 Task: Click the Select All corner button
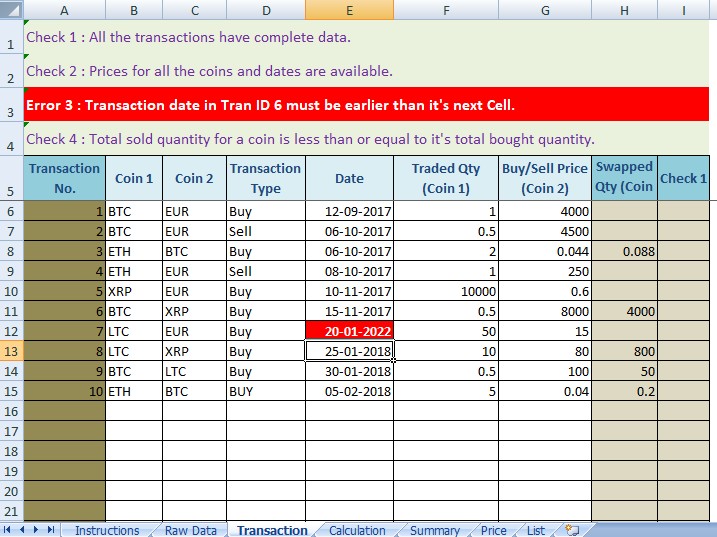[x=11, y=10]
